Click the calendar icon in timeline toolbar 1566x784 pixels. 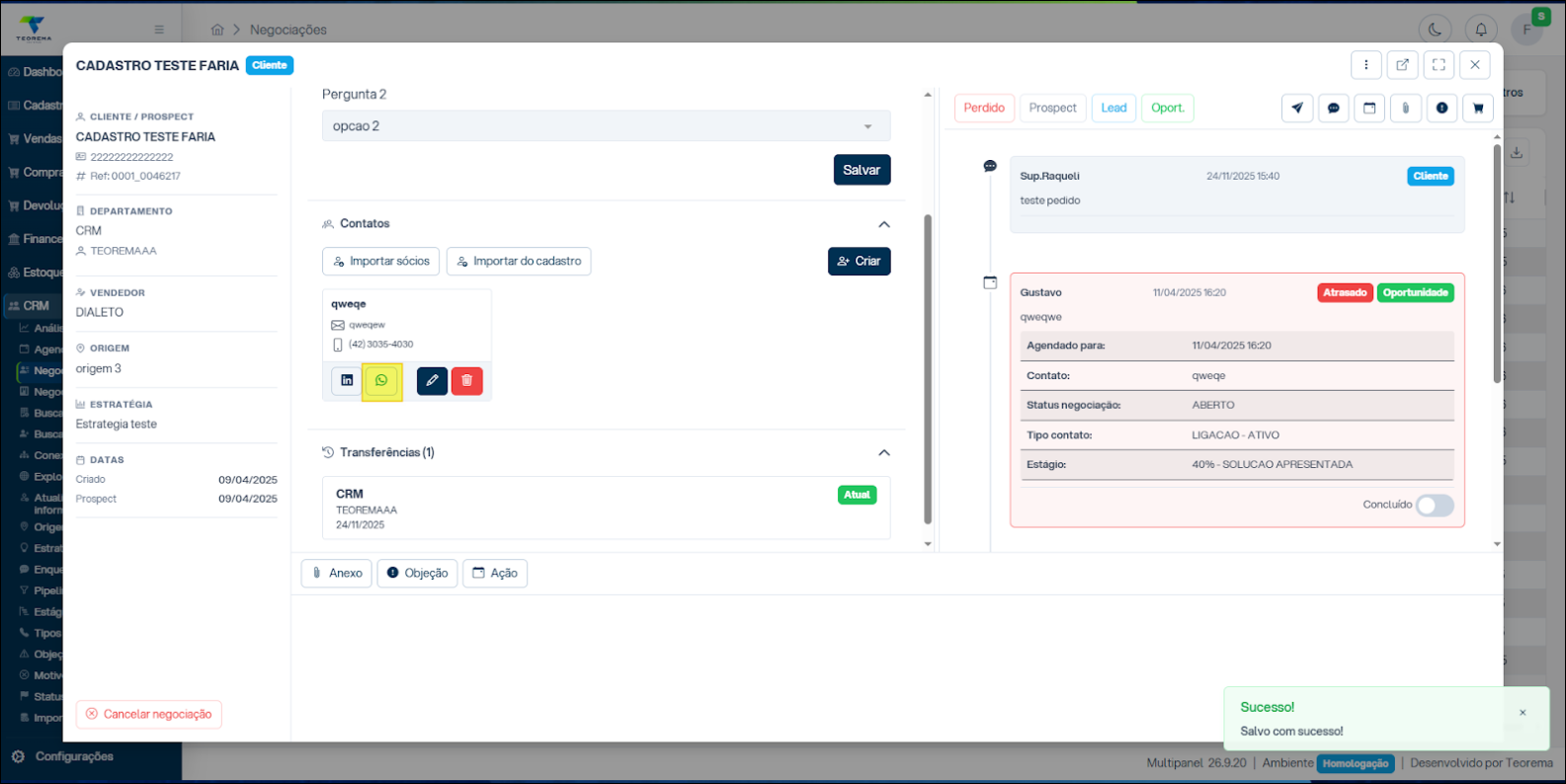(1369, 109)
